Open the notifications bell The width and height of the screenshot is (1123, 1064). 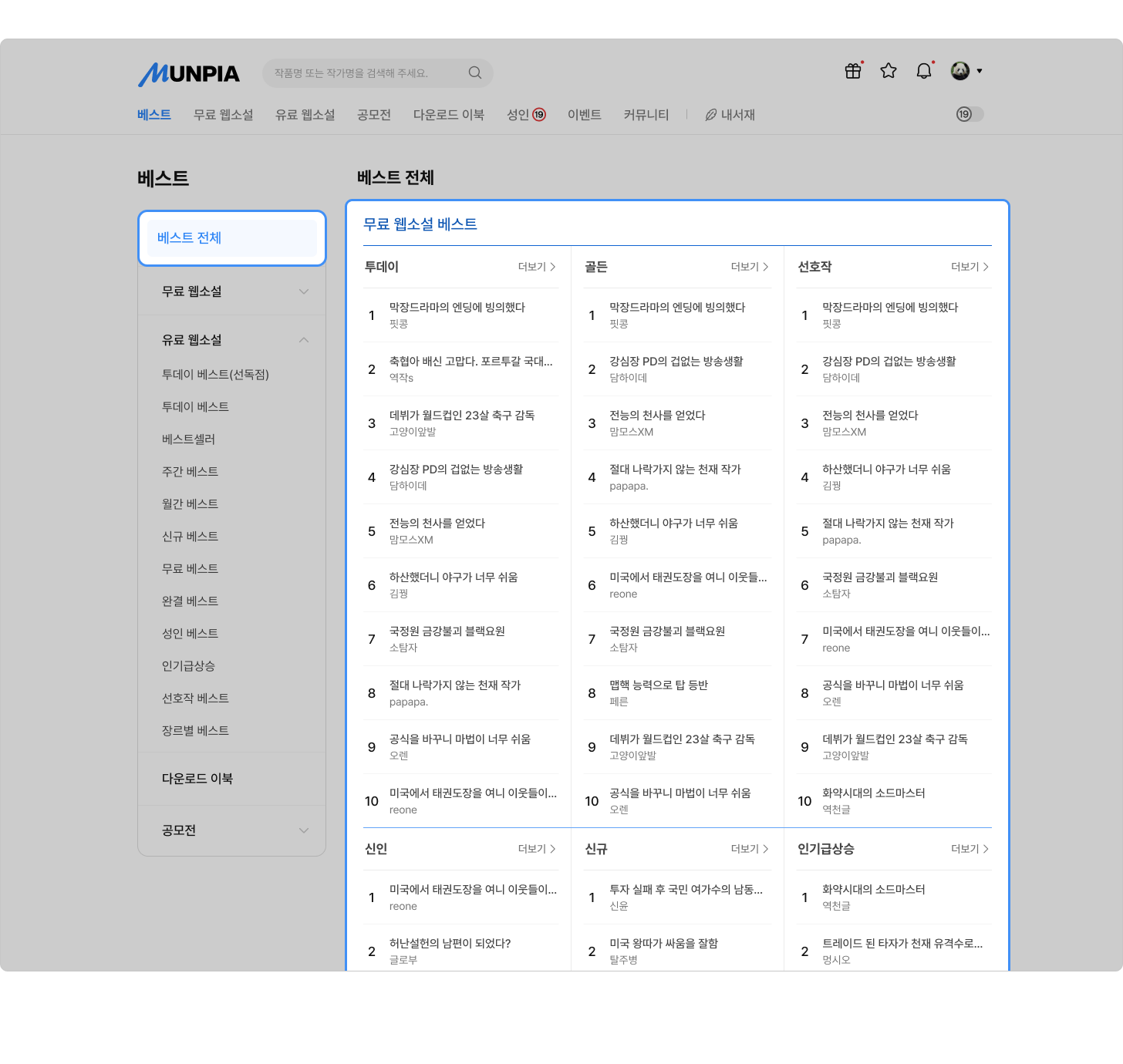coord(924,71)
